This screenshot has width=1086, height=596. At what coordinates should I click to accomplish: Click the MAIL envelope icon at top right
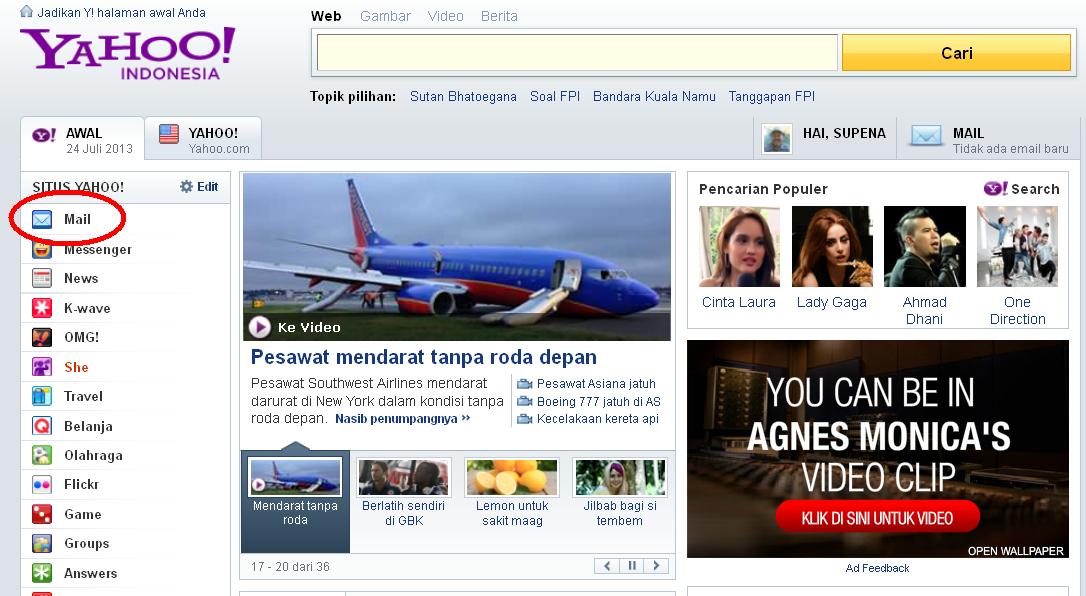click(x=925, y=134)
